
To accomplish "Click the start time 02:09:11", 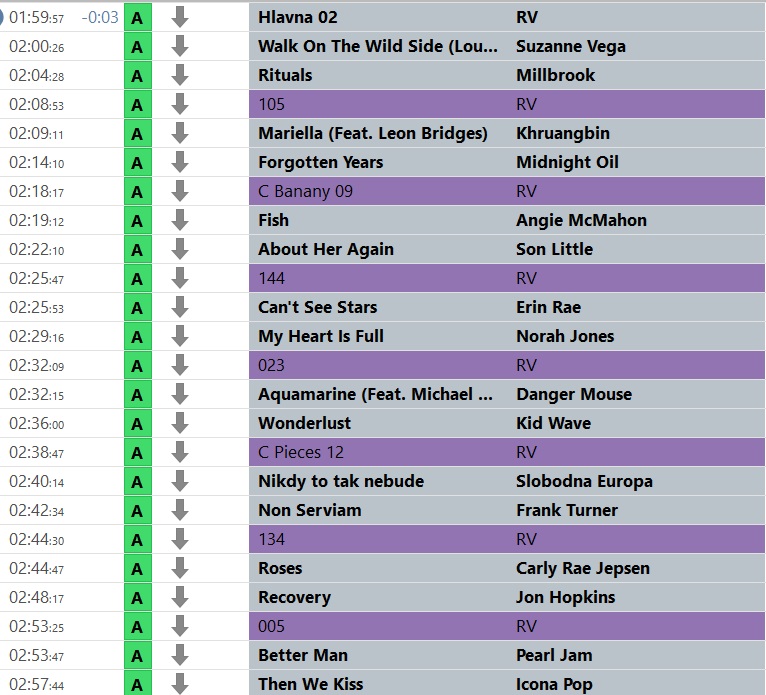I will pos(37,133).
